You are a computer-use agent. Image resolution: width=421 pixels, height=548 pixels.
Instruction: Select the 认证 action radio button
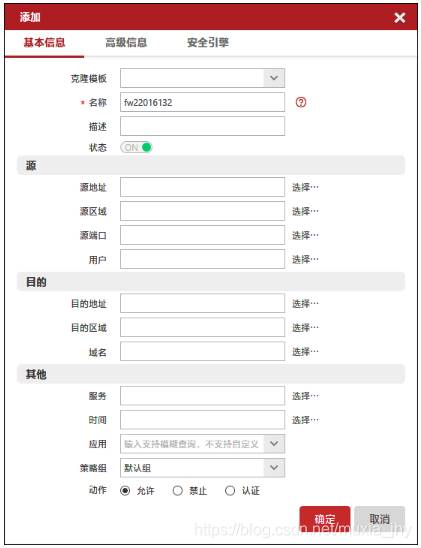pos(230,491)
